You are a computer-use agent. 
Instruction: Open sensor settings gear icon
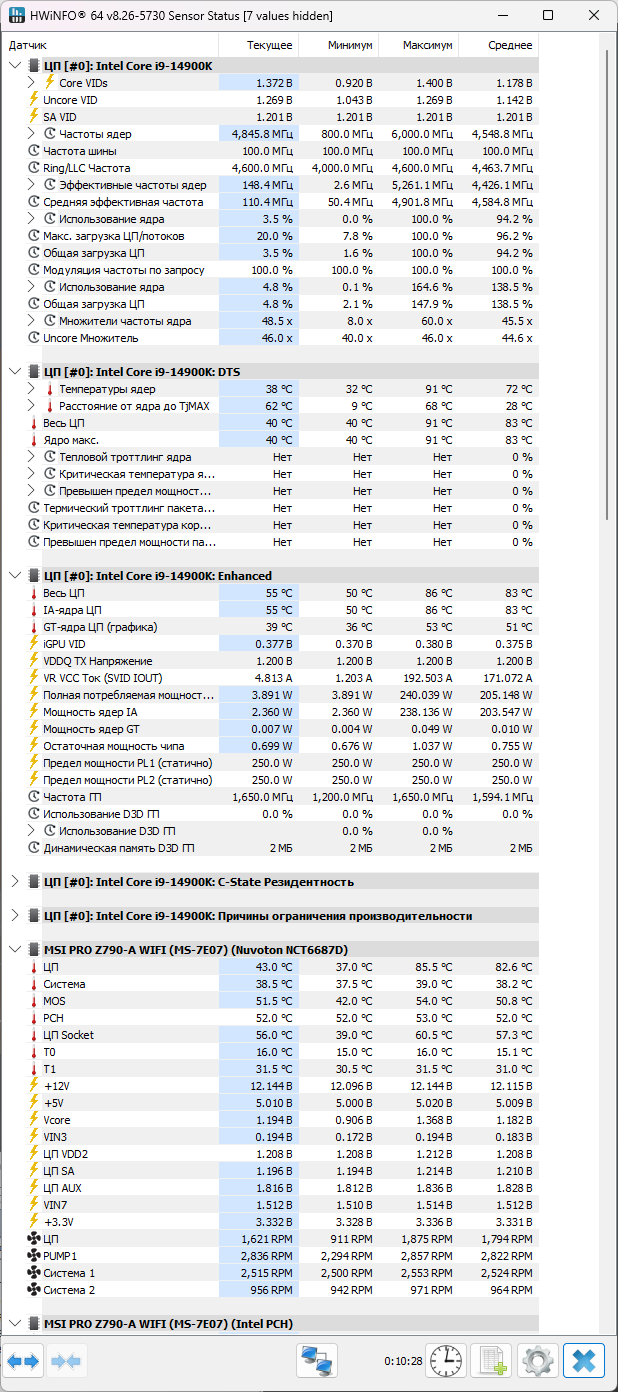(x=537, y=1361)
